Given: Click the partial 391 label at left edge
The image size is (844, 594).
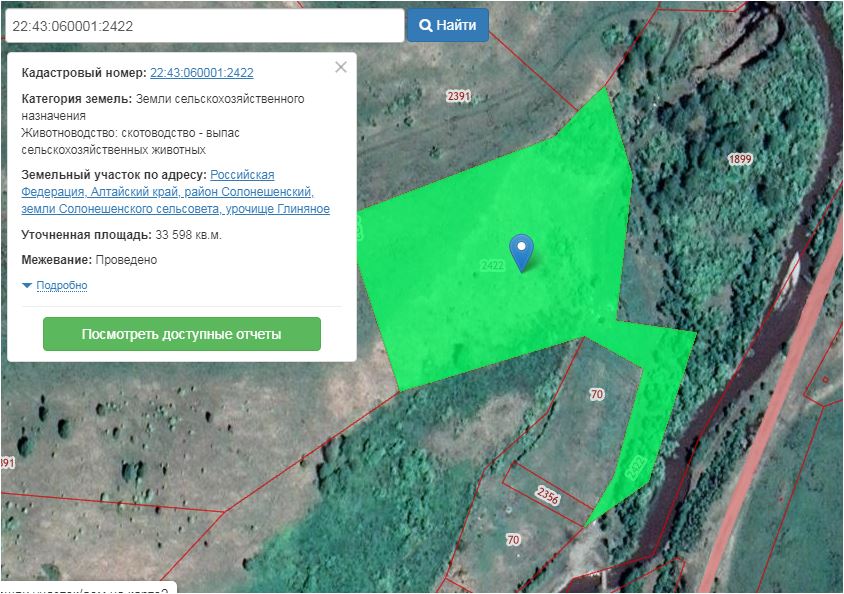Looking at the screenshot, I should [7, 463].
